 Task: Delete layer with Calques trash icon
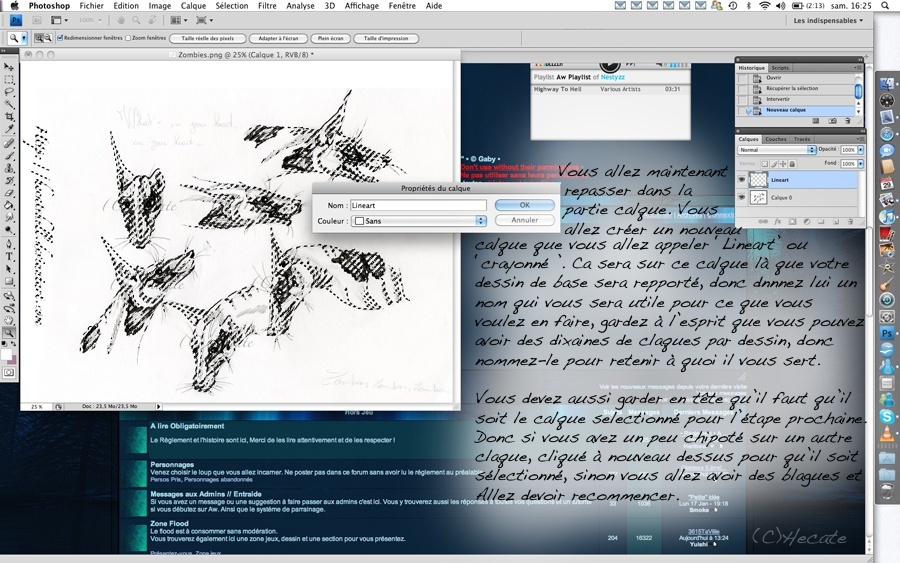tap(849, 222)
